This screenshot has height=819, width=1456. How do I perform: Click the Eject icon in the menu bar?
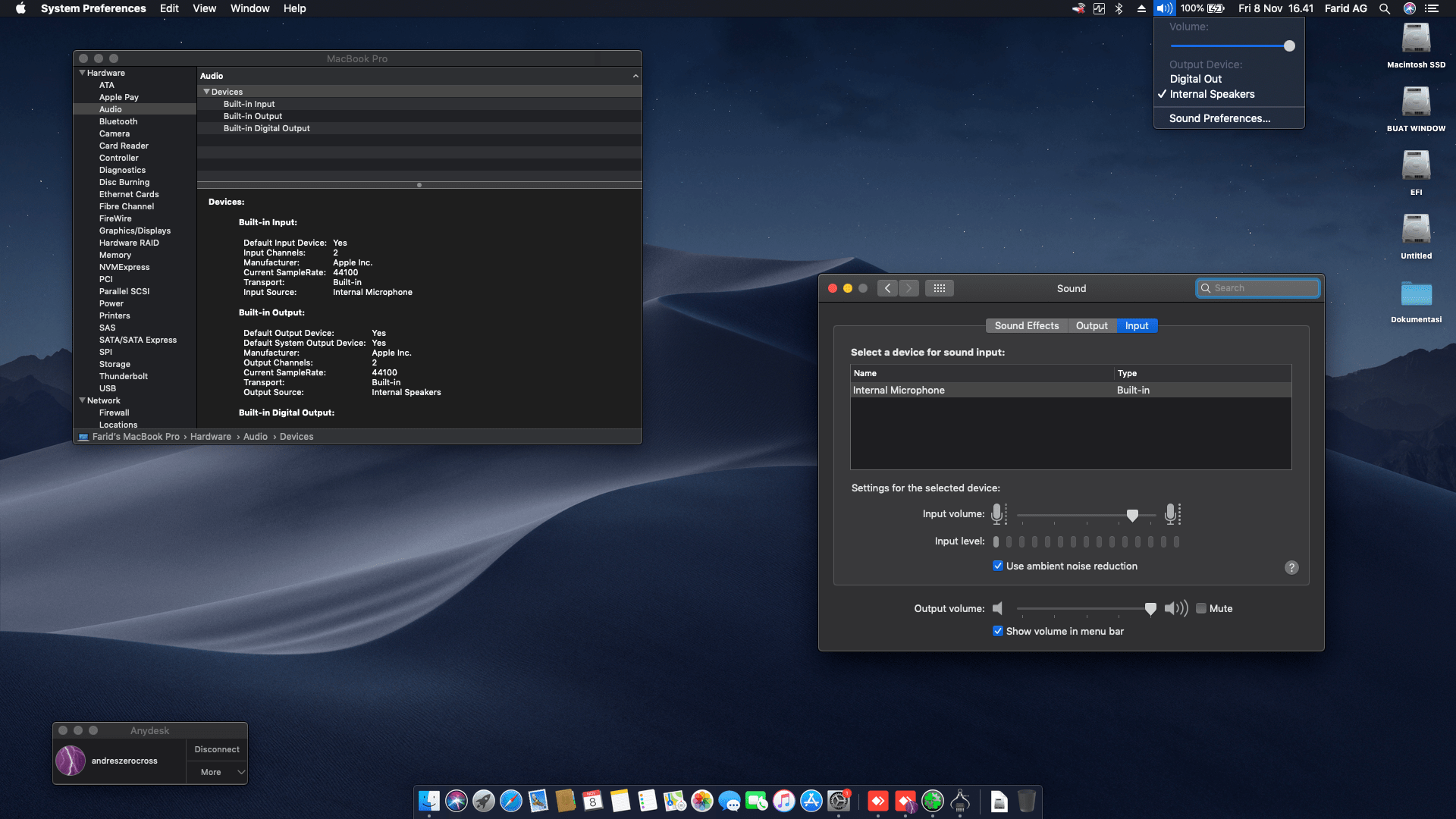(1141, 8)
